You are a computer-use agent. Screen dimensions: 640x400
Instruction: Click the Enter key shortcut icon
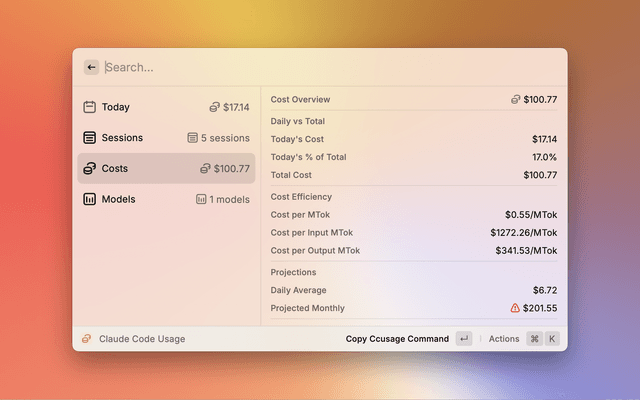tap(463, 339)
